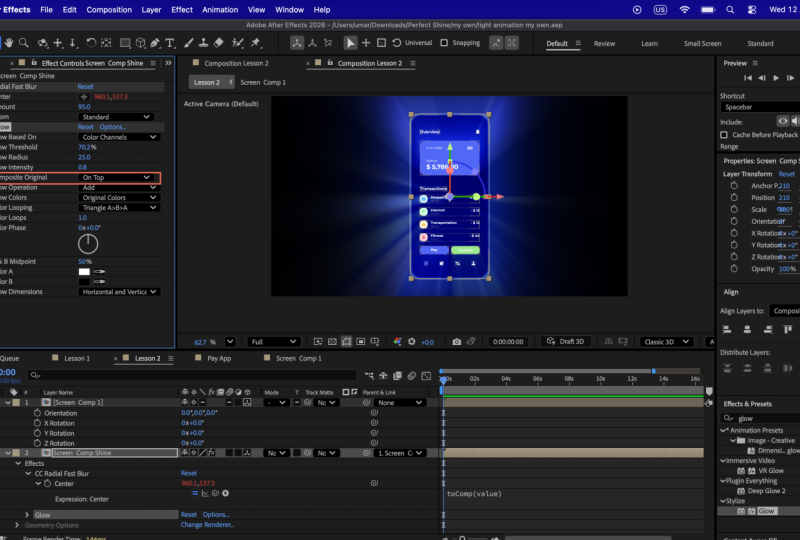Image resolution: width=800 pixels, height=540 pixels.
Task: Select the Pen tool
Action: [155, 43]
